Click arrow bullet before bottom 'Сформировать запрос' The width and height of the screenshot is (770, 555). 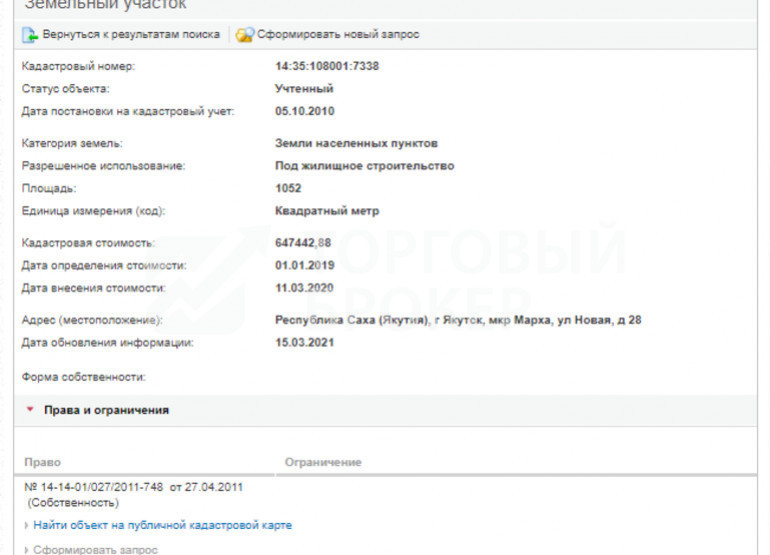tap(27, 550)
